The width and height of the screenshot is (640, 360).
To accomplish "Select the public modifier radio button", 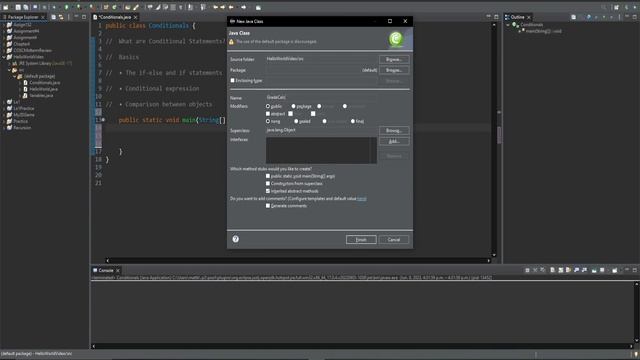I will pos(268,106).
